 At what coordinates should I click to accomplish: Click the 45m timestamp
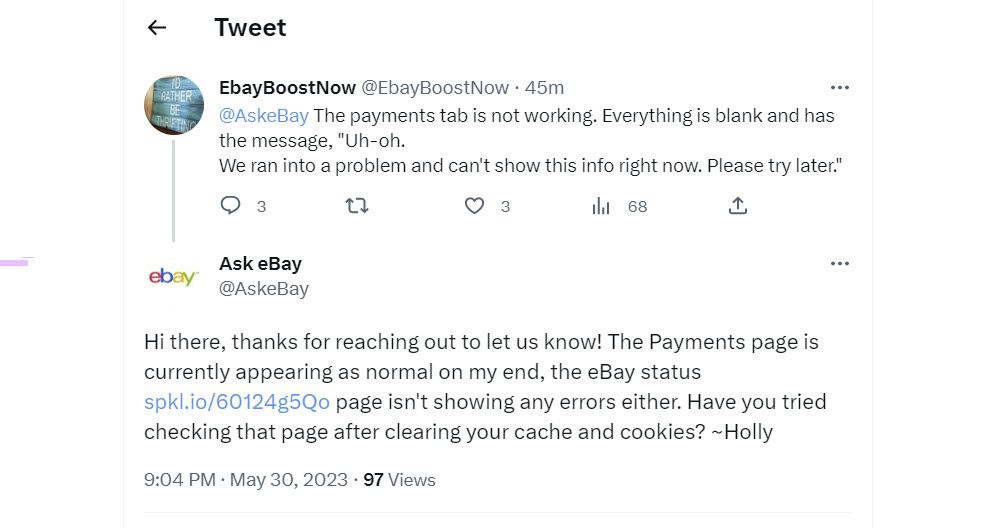pyautogui.click(x=545, y=88)
